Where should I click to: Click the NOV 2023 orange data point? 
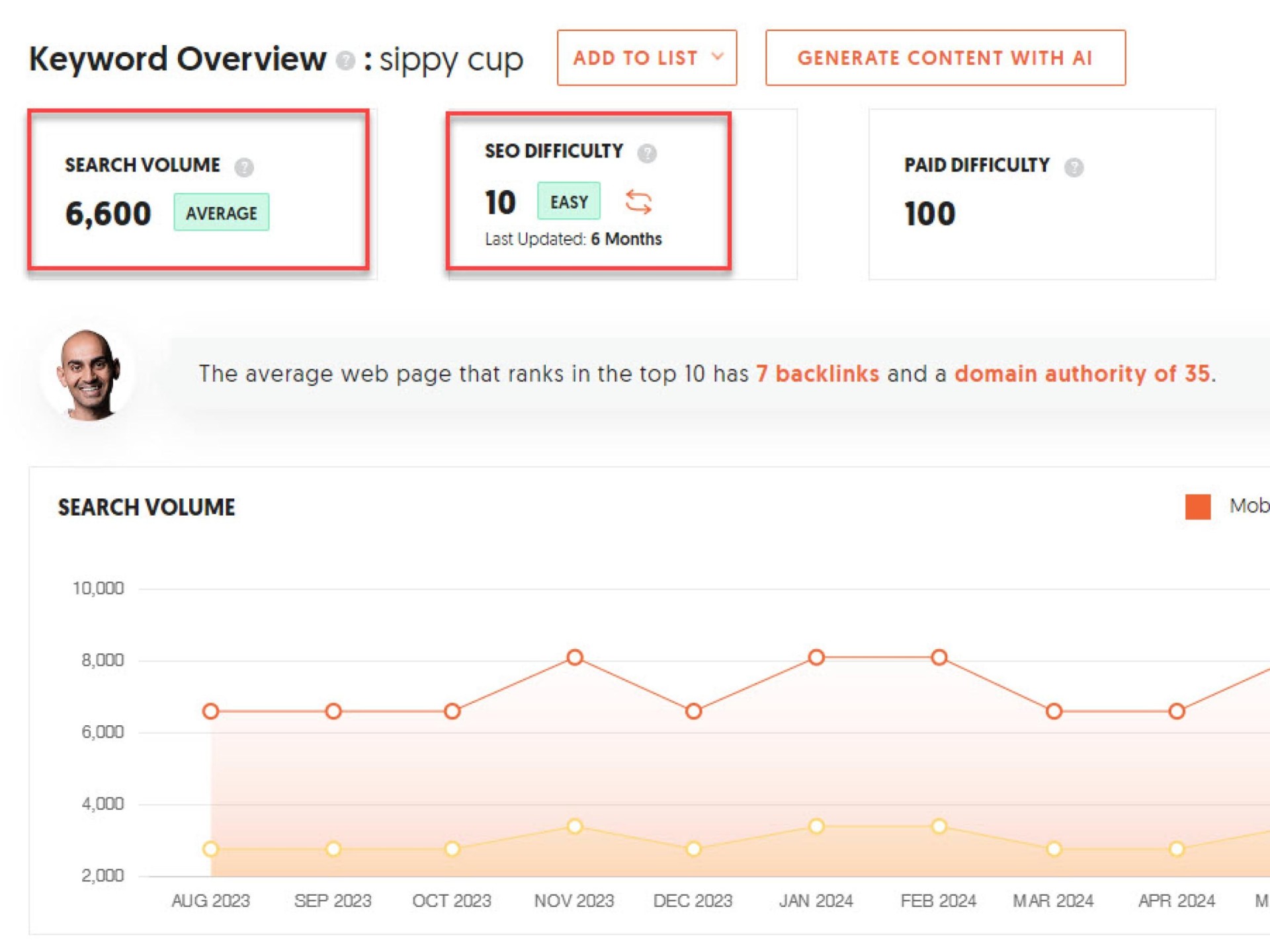point(575,657)
